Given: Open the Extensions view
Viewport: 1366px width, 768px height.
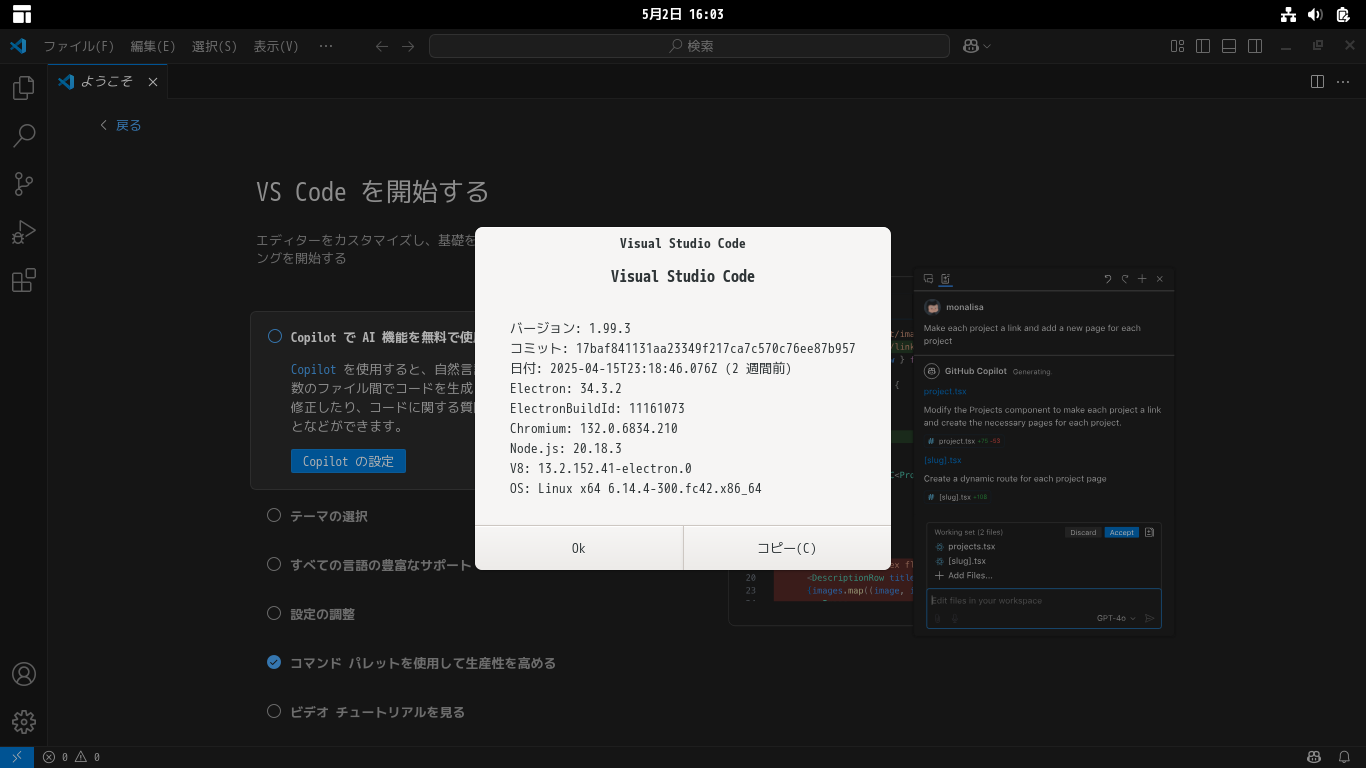Looking at the screenshot, I should [x=24, y=281].
